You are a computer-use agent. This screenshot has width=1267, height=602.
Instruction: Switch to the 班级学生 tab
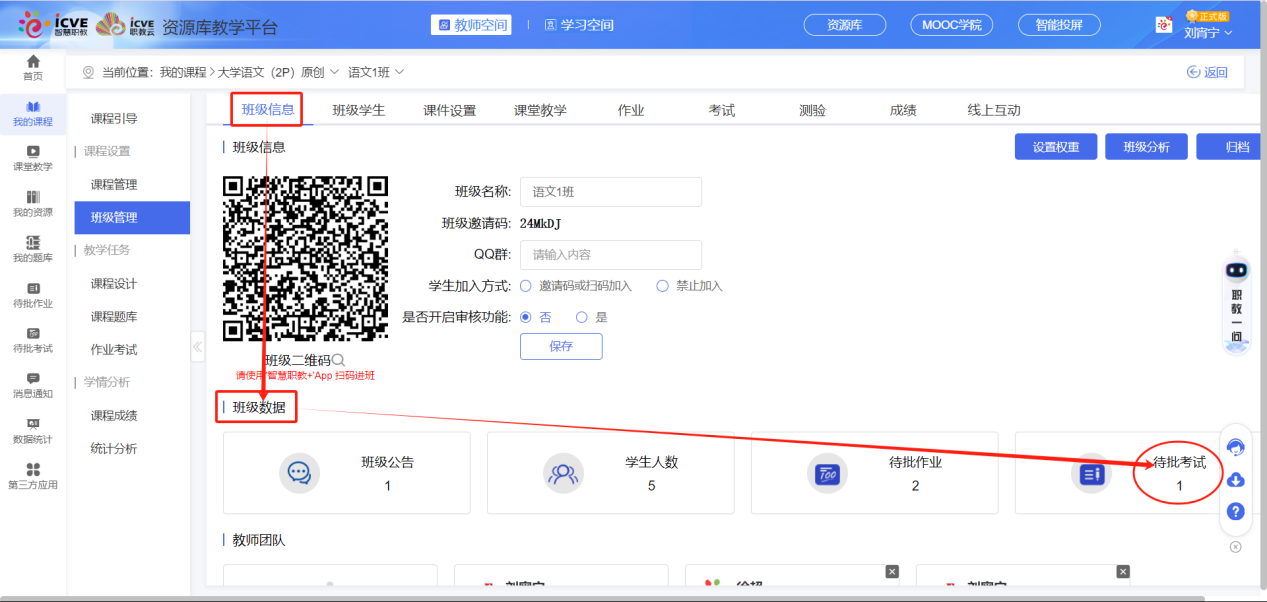click(x=358, y=111)
